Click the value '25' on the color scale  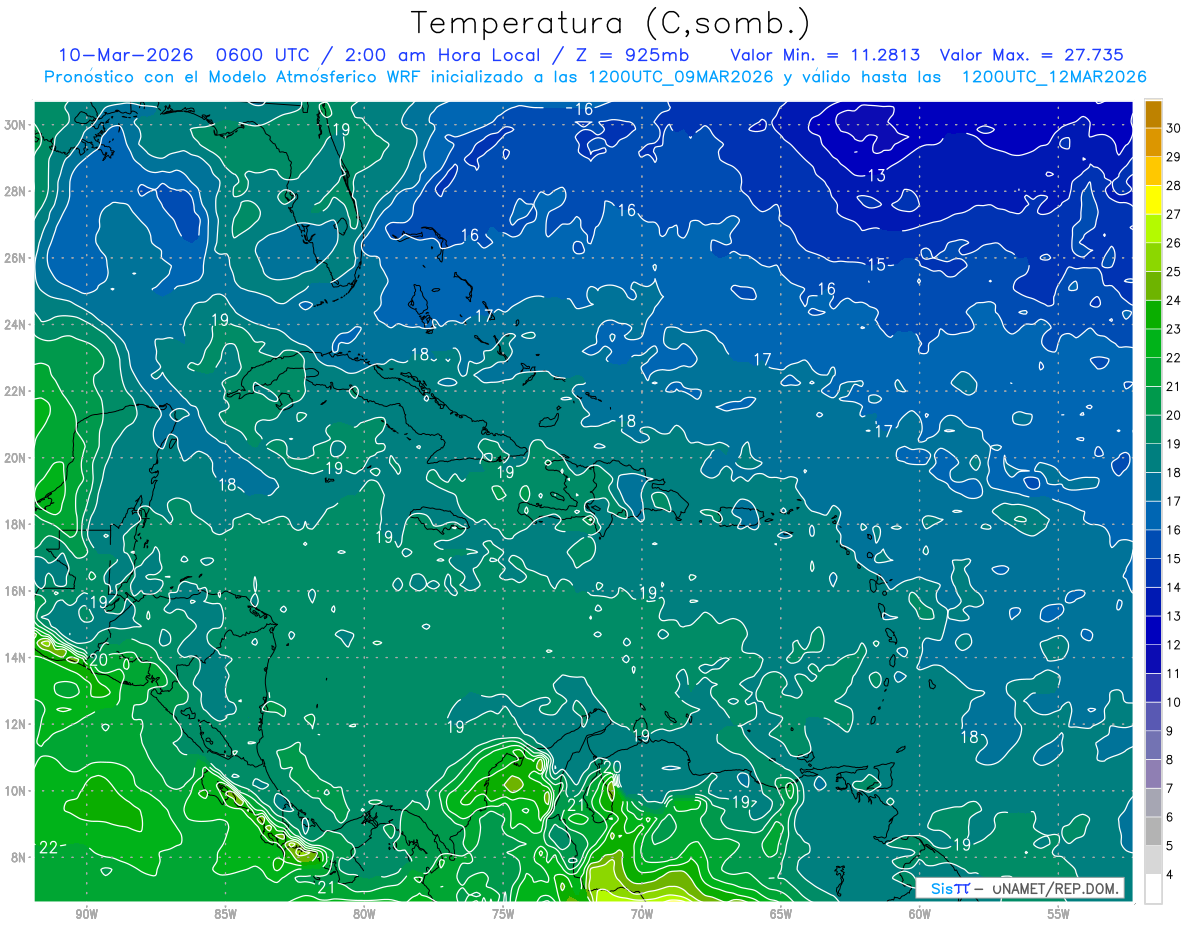[x=1174, y=271]
